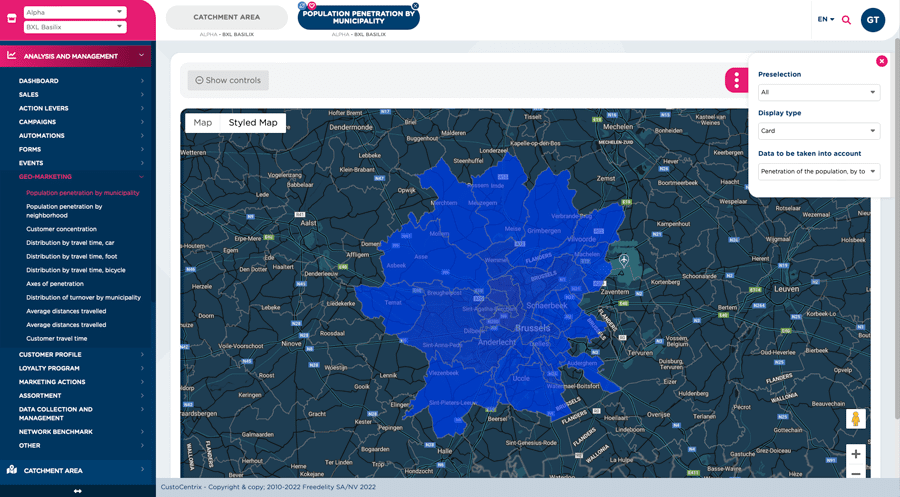Open Customer concentration in sidebar
Viewport: 900px width, 497px height.
(x=61, y=229)
